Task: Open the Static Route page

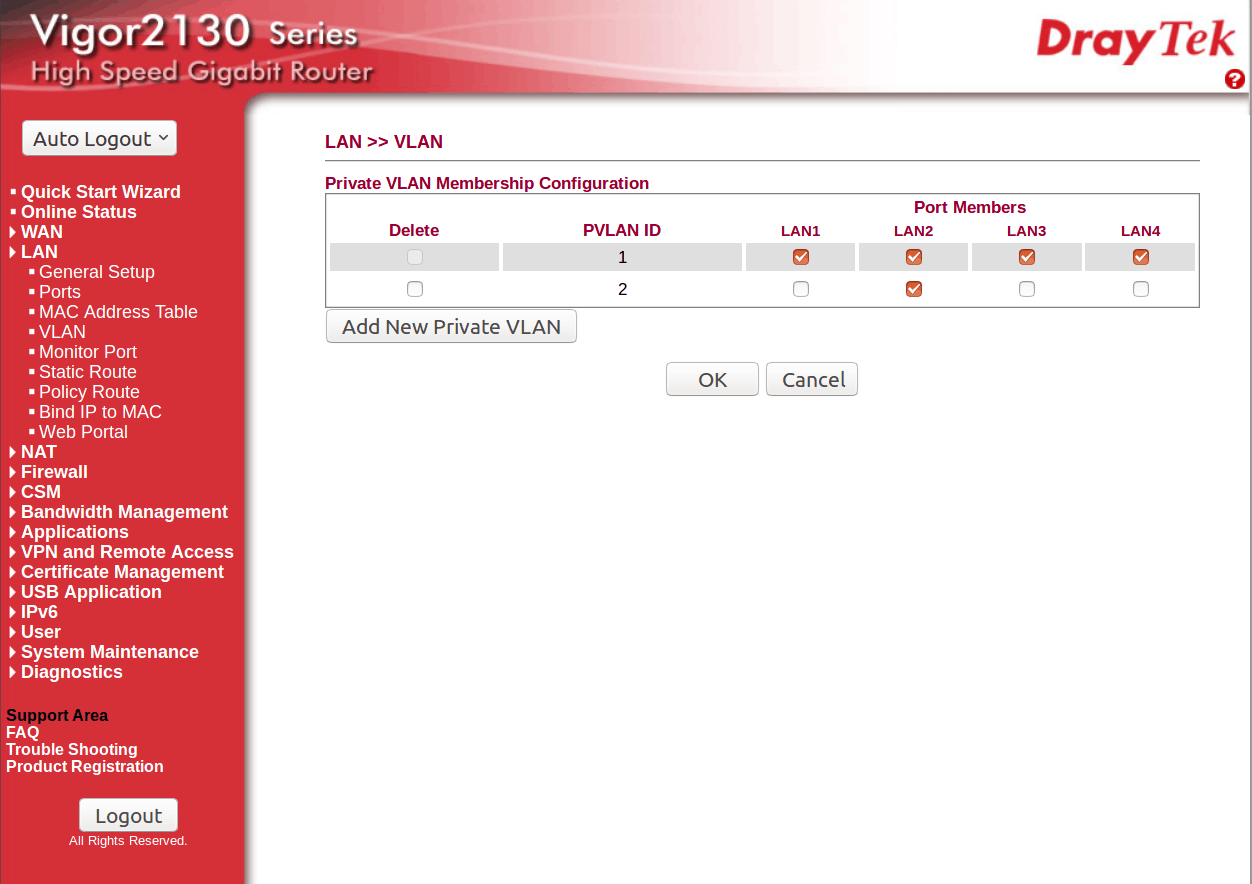Action: coord(87,372)
